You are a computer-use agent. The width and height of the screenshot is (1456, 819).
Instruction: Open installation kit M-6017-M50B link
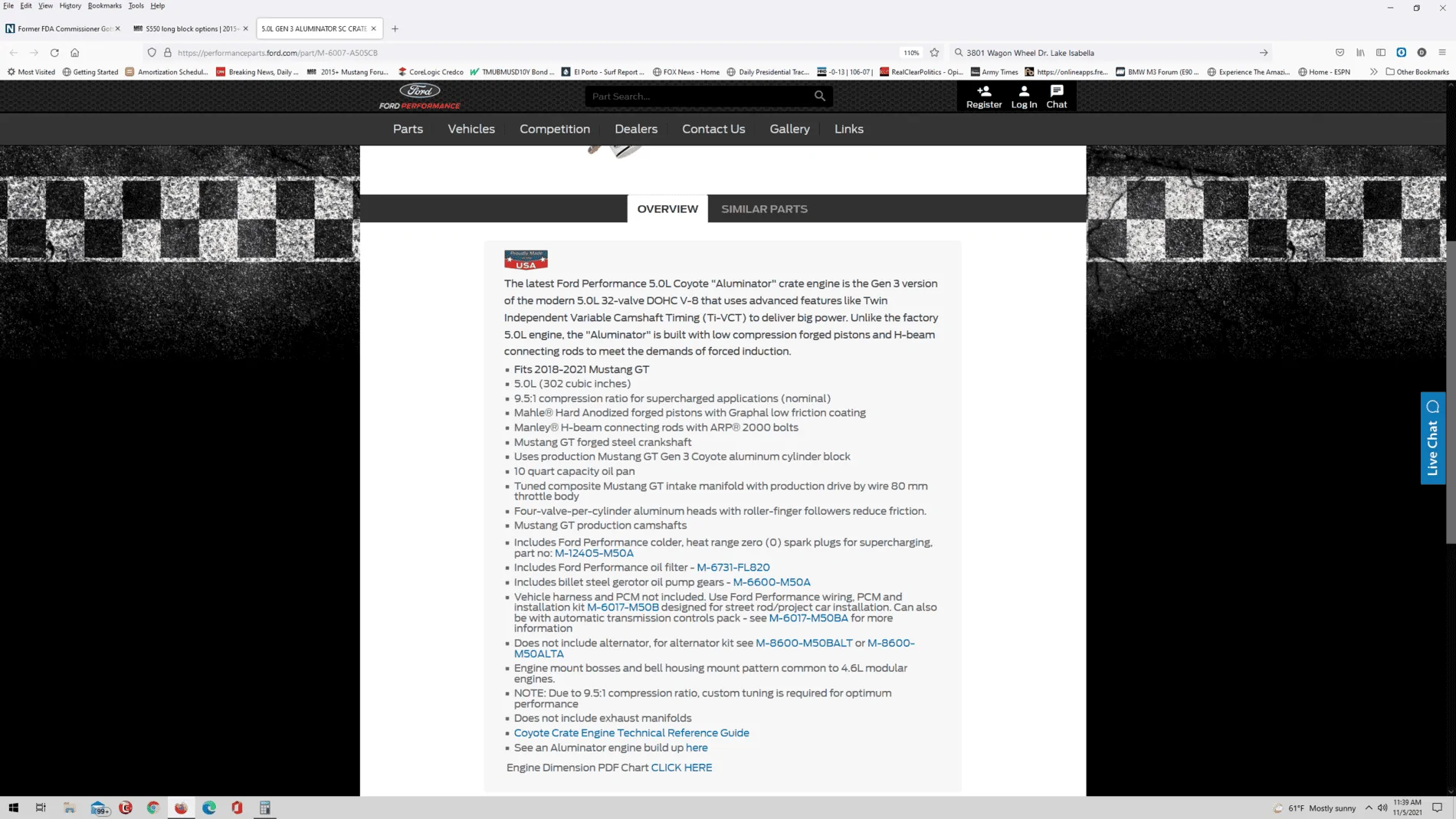(623, 608)
